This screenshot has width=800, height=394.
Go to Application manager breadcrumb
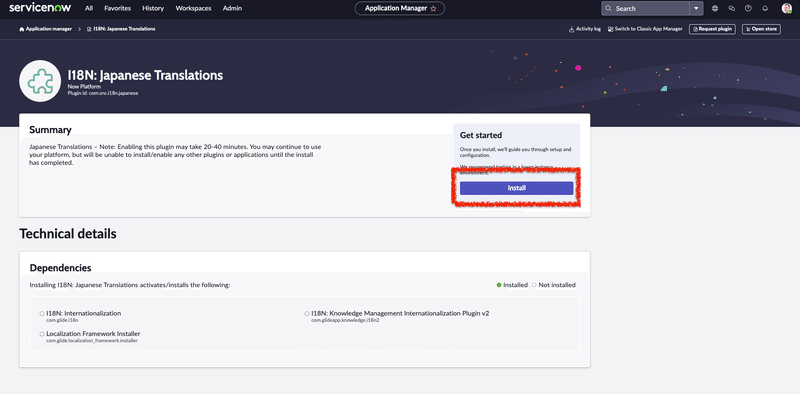(x=48, y=29)
